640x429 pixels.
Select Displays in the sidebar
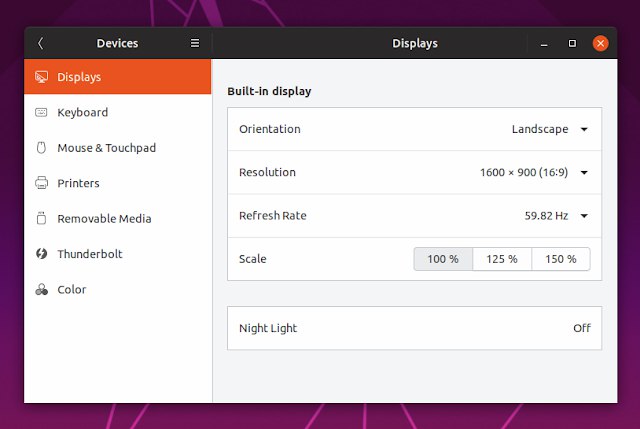click(118, 77)
